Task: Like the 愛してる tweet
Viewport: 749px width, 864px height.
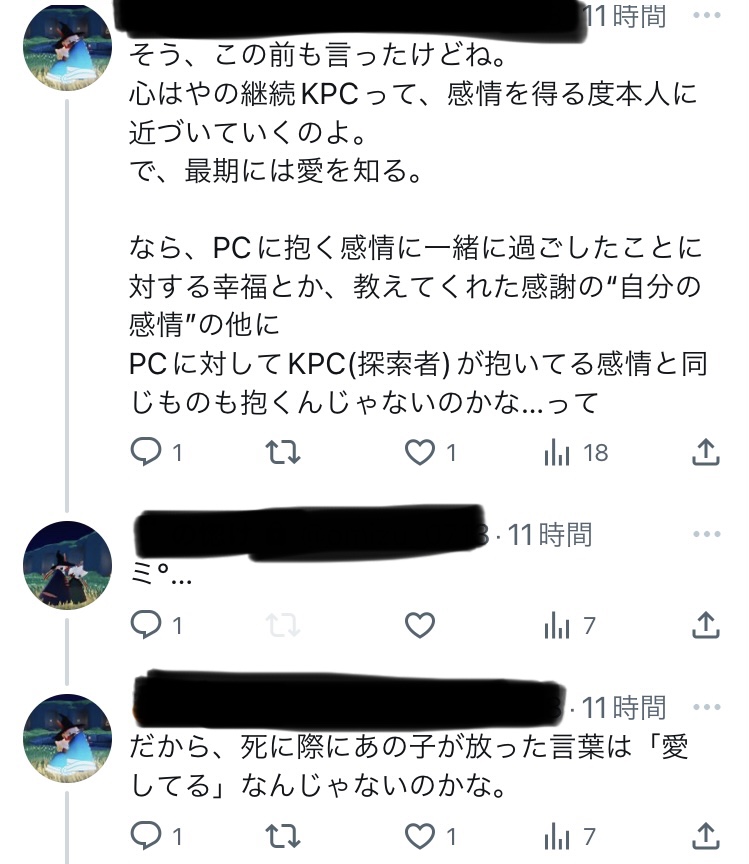Action: (419, 834)
